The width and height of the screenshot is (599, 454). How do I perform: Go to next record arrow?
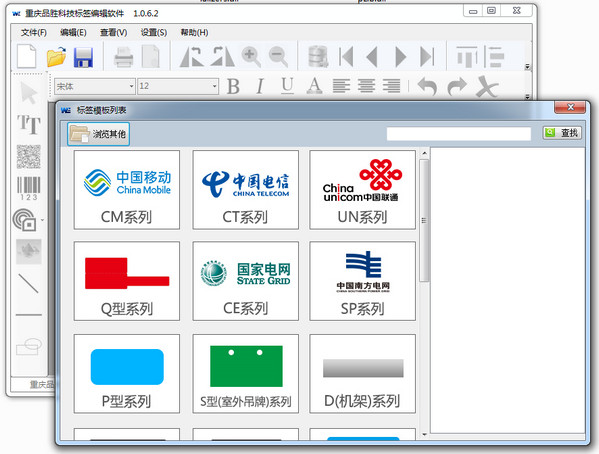400,57
